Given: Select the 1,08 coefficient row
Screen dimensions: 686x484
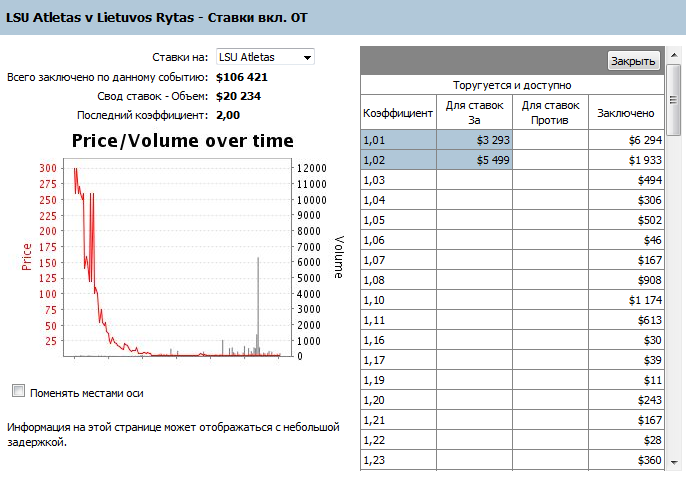Looking at the screenshot, I should [x=512, y=280].
